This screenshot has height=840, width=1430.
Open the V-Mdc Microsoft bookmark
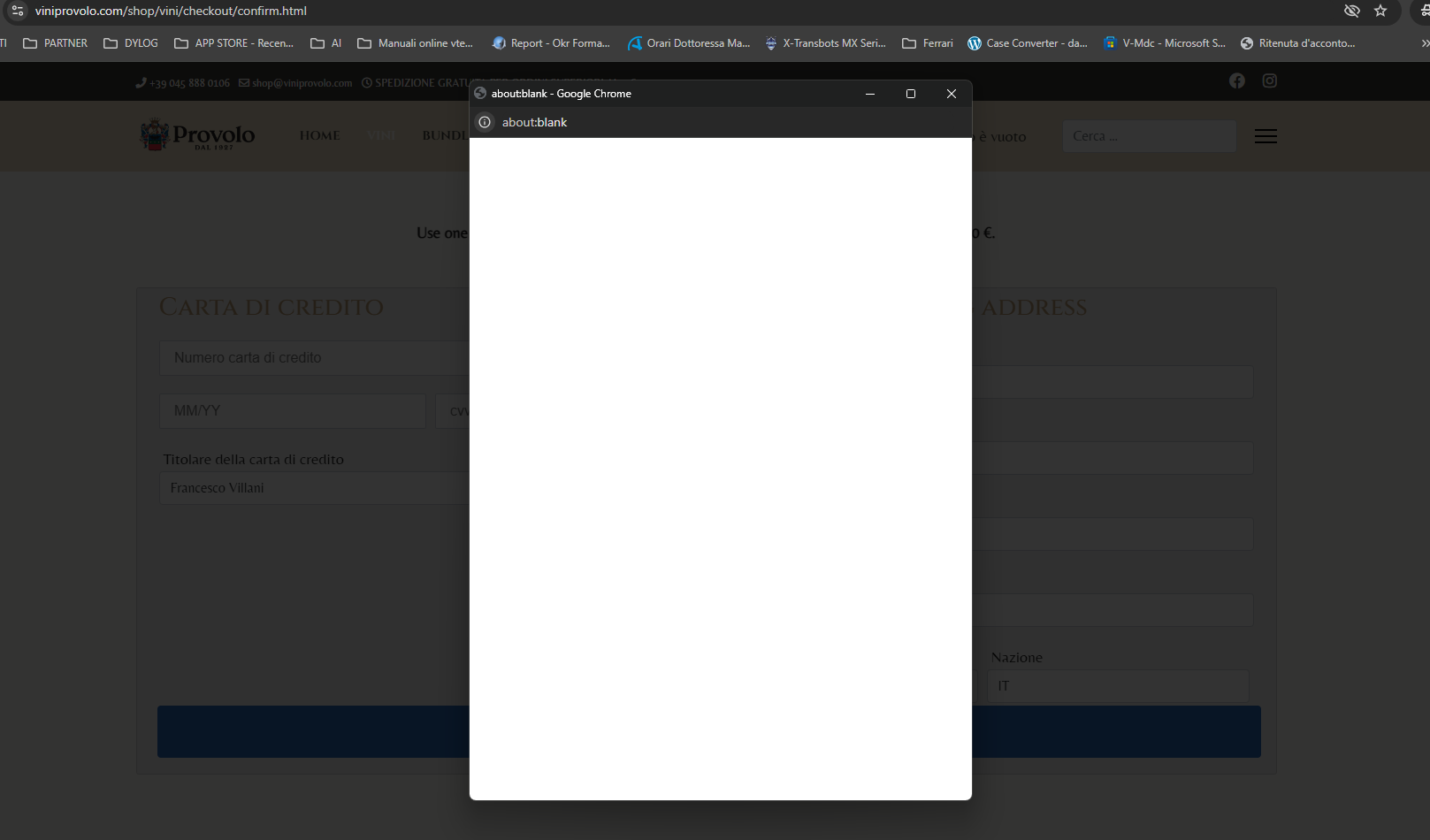coord(1165,43)
